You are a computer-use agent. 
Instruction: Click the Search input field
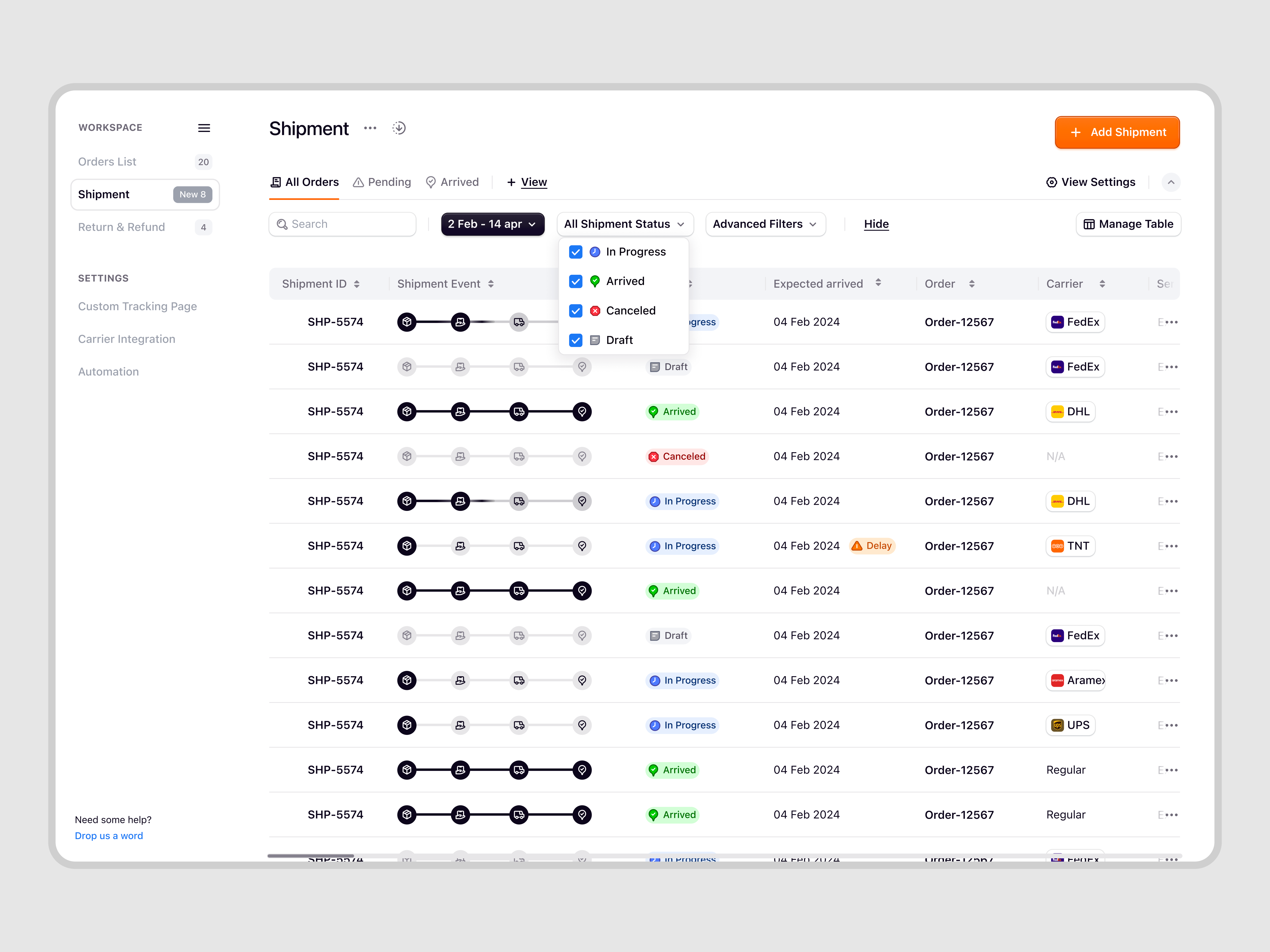point(342,224)
